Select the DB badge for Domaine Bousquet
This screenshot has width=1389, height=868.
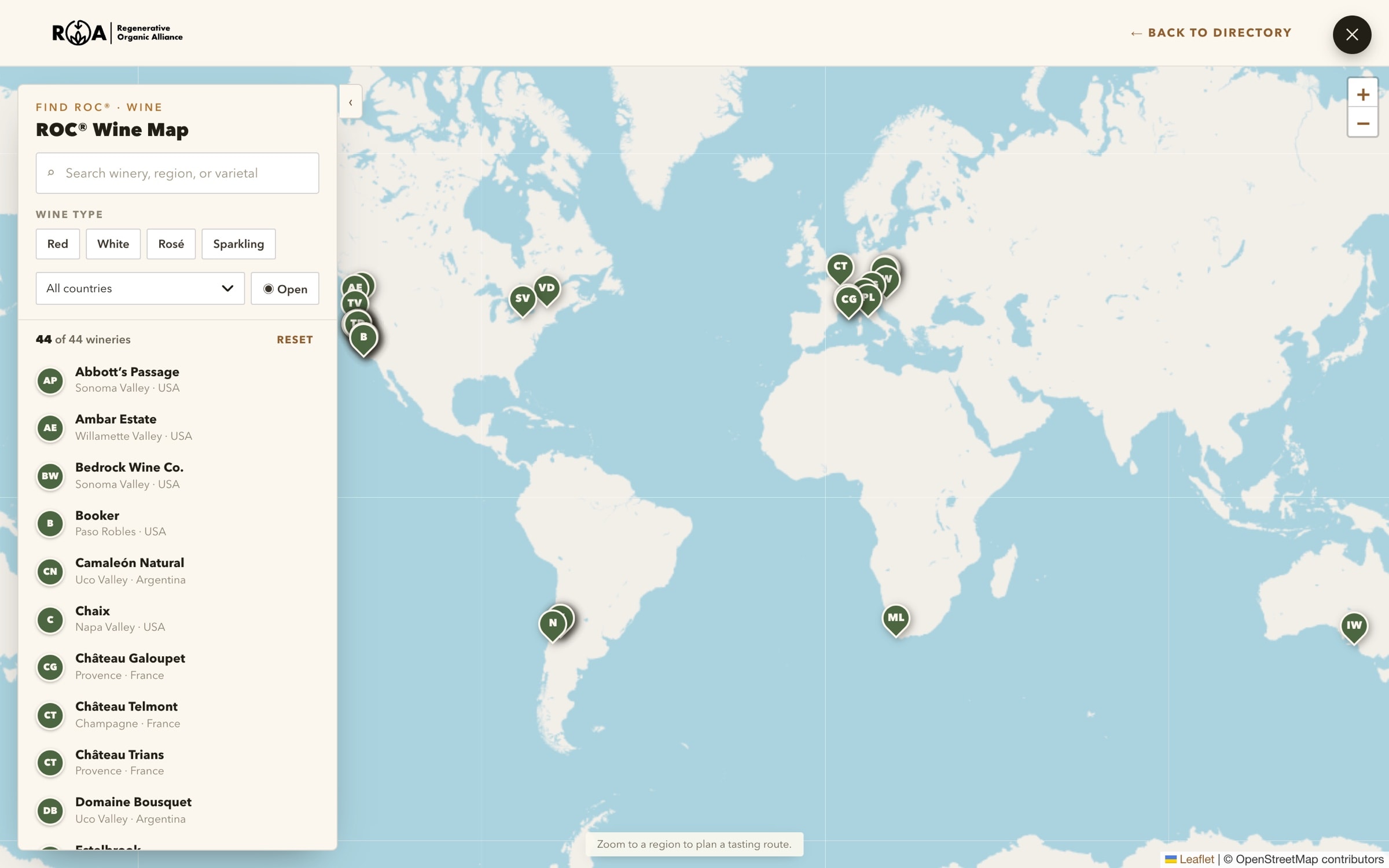pos(50,811)
